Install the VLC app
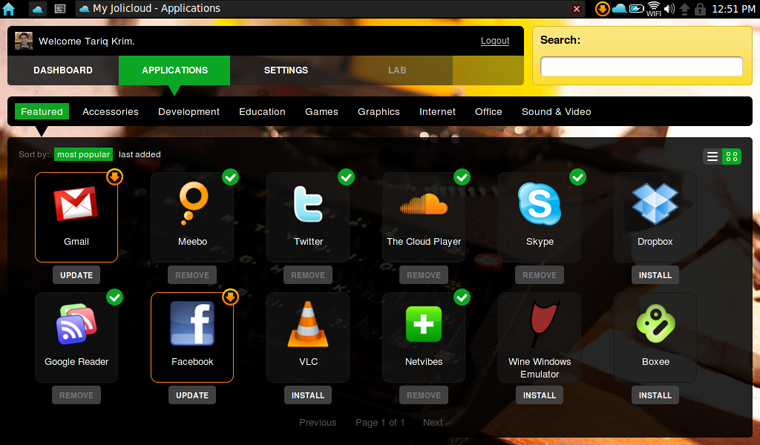760x445 pixels. click(308, 395)
